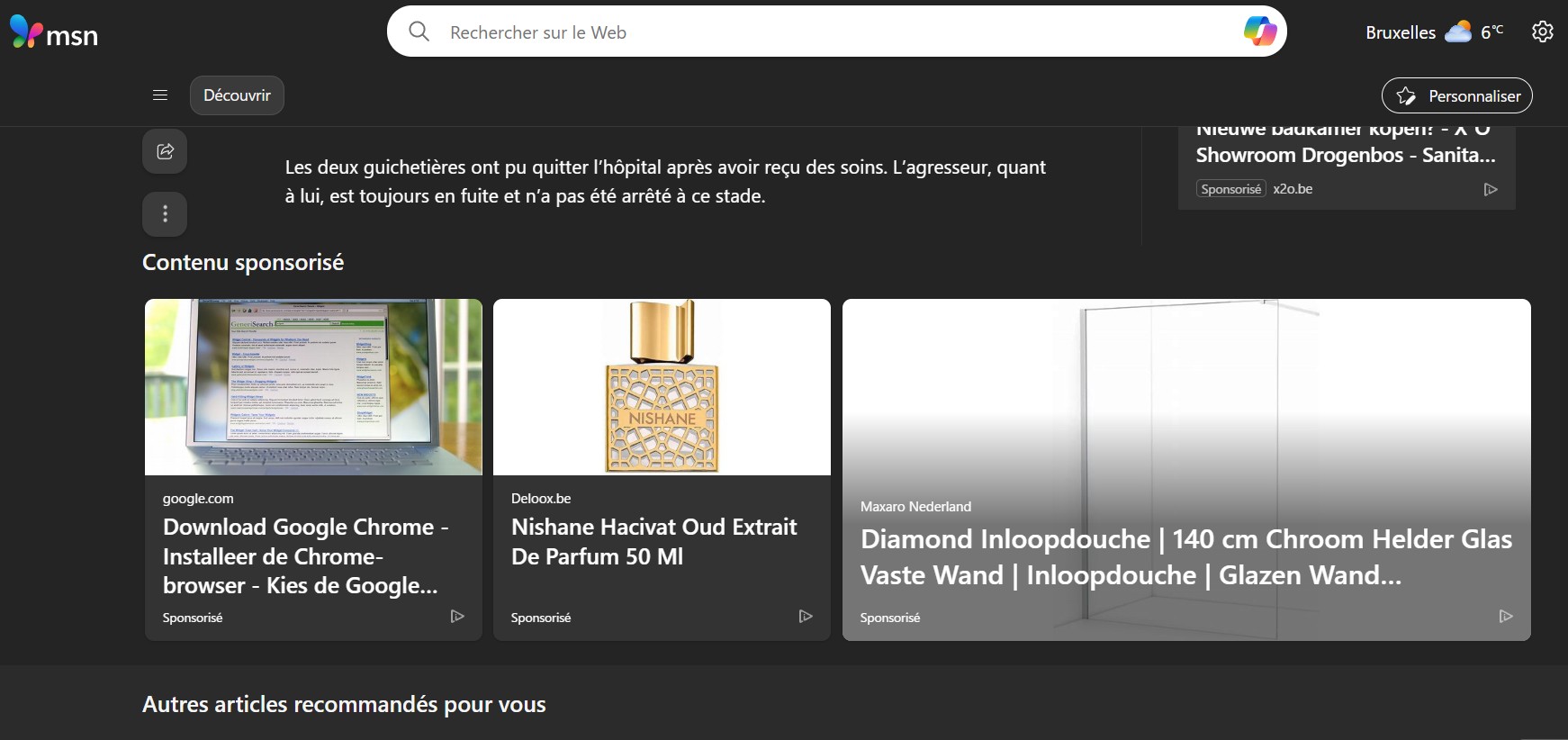Click the laptop screen ad thumbnail
The image size is (1568, 740).
click(x=313, y=387)
